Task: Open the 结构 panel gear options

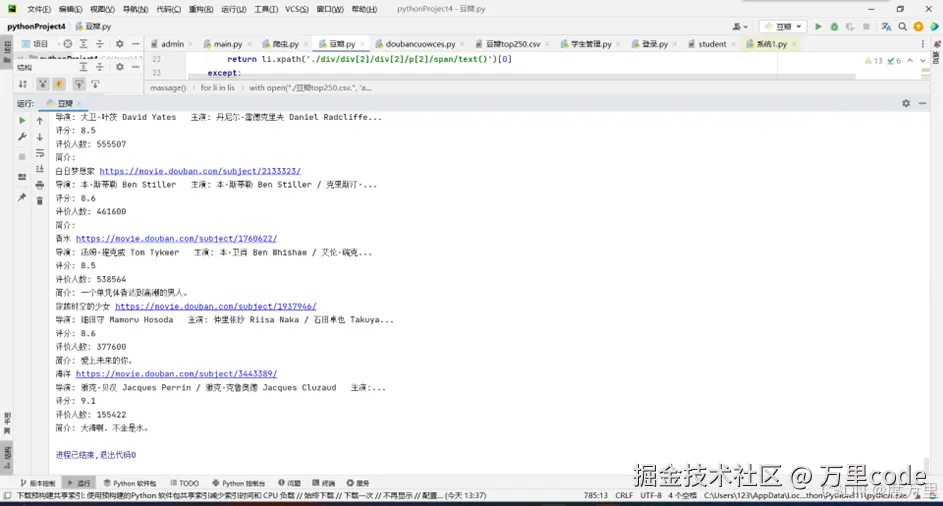Action: pyautogui.click(x=120, y=67)
